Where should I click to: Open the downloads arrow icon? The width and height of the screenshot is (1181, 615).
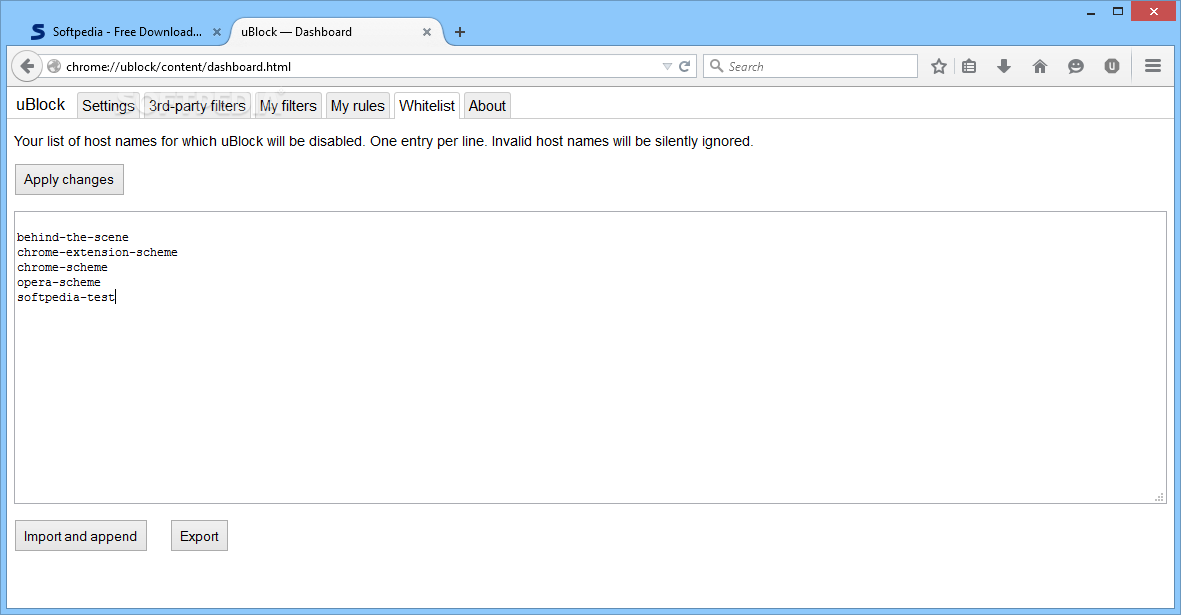pos(1004,66)
